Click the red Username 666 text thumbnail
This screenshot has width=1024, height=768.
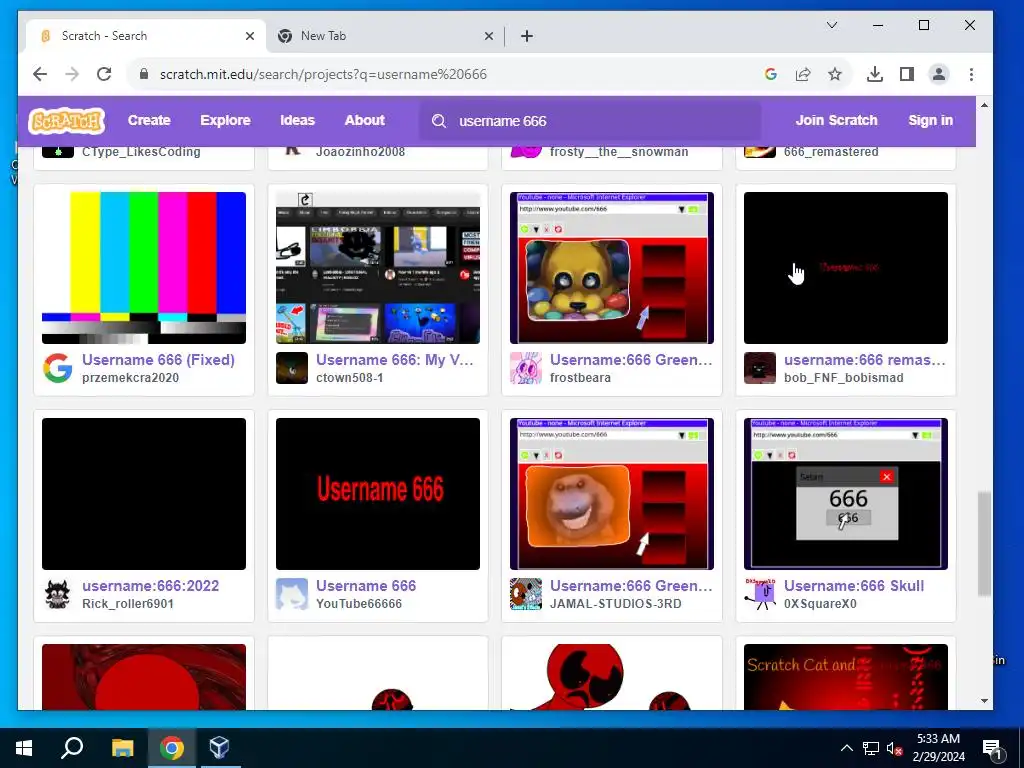(x=377, y=494)
